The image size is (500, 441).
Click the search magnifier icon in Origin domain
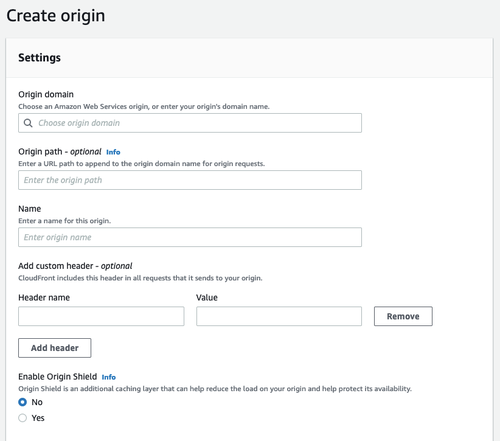28,123
